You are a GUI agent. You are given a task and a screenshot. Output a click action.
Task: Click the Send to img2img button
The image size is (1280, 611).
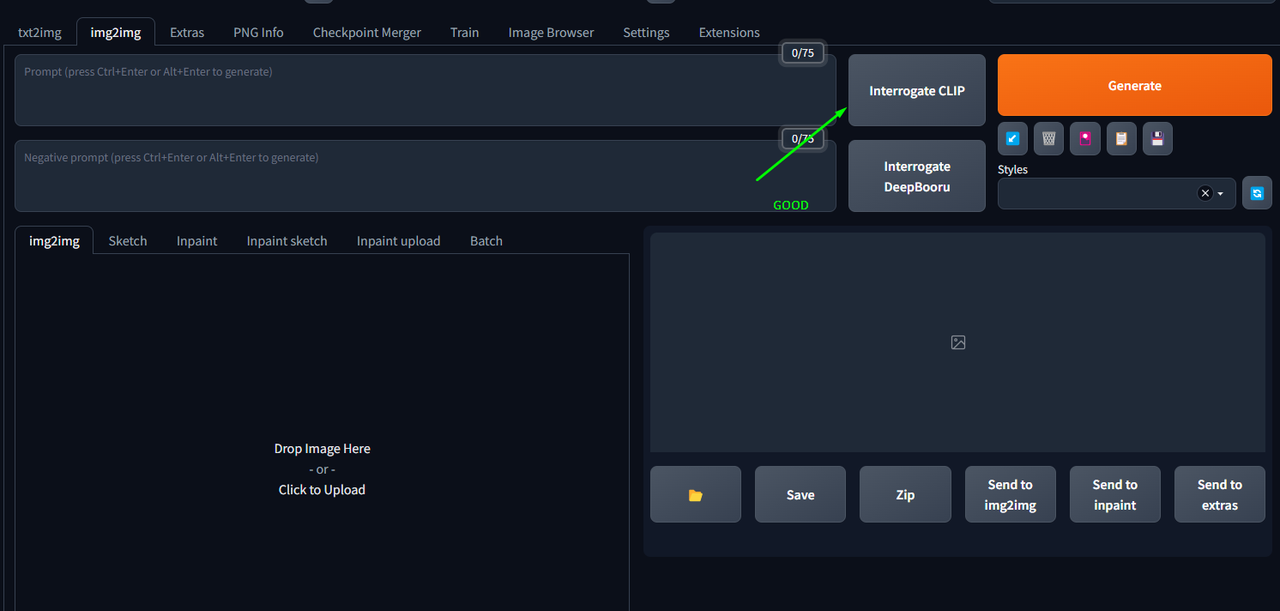(x=1010, y=494)
